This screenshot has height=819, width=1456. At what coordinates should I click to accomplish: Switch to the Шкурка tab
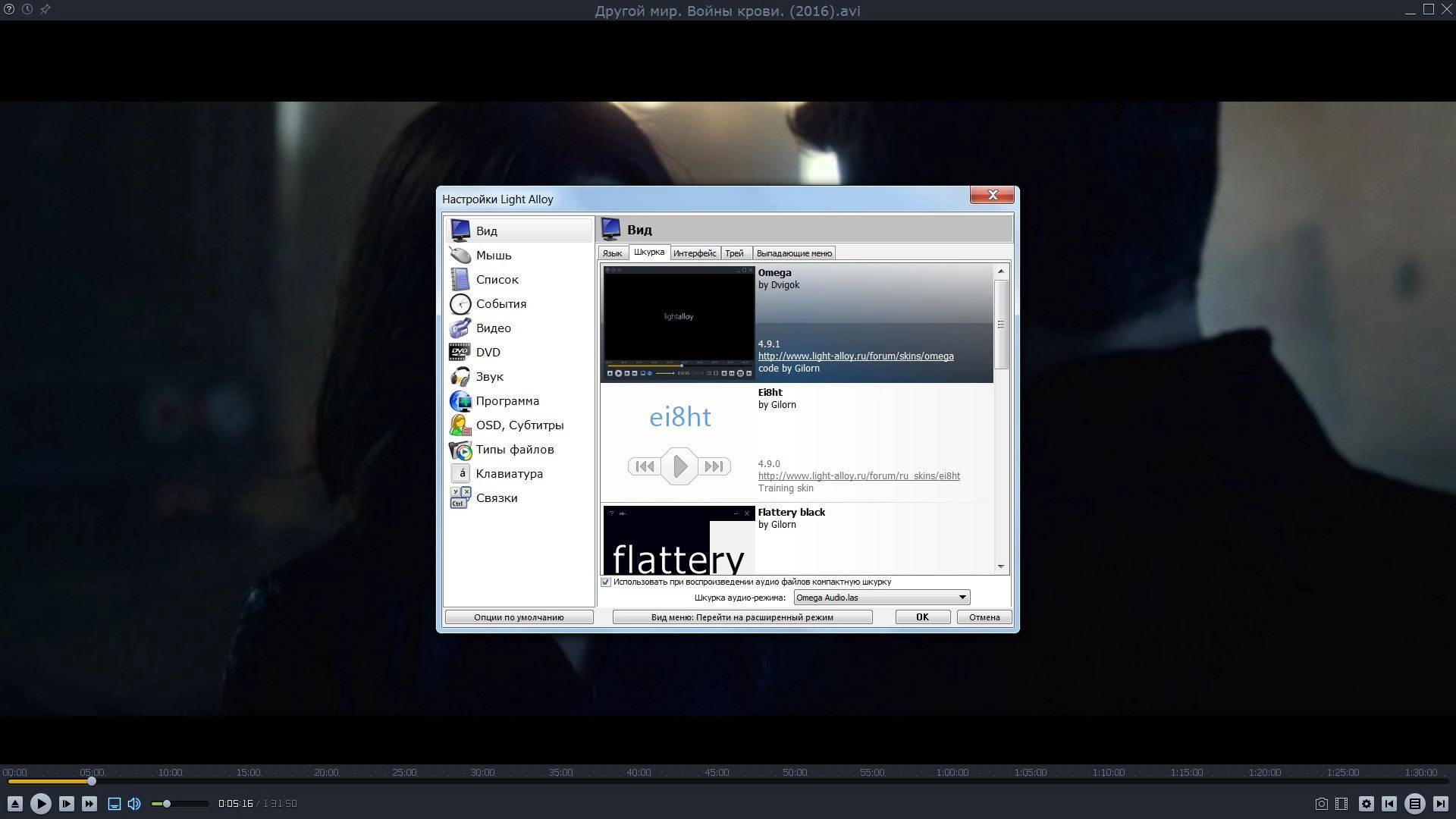tap(649, 253)
